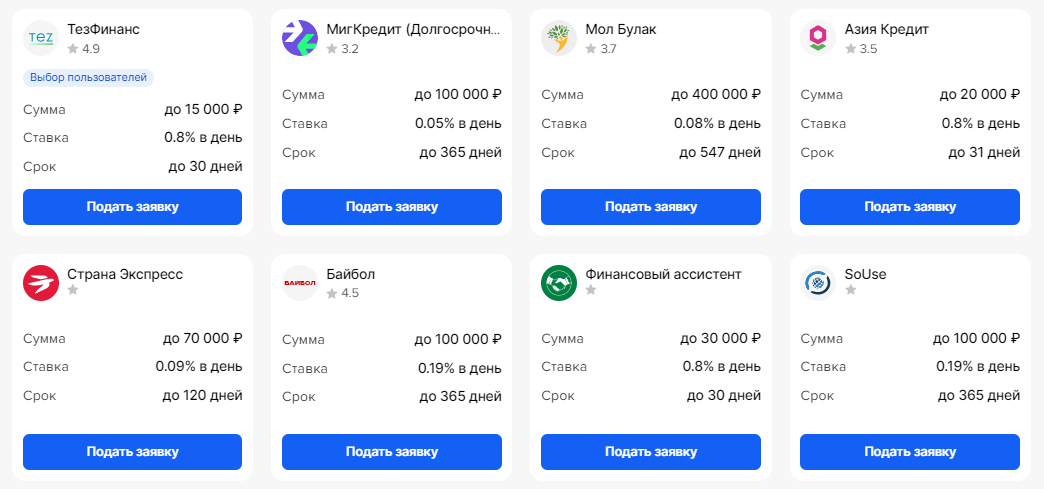Open the МигКредит (Долгосрочн... title link
Image resolution: width=1044 pixels, height=489 pixels.
pyautogui.click(x=413, y=29)
